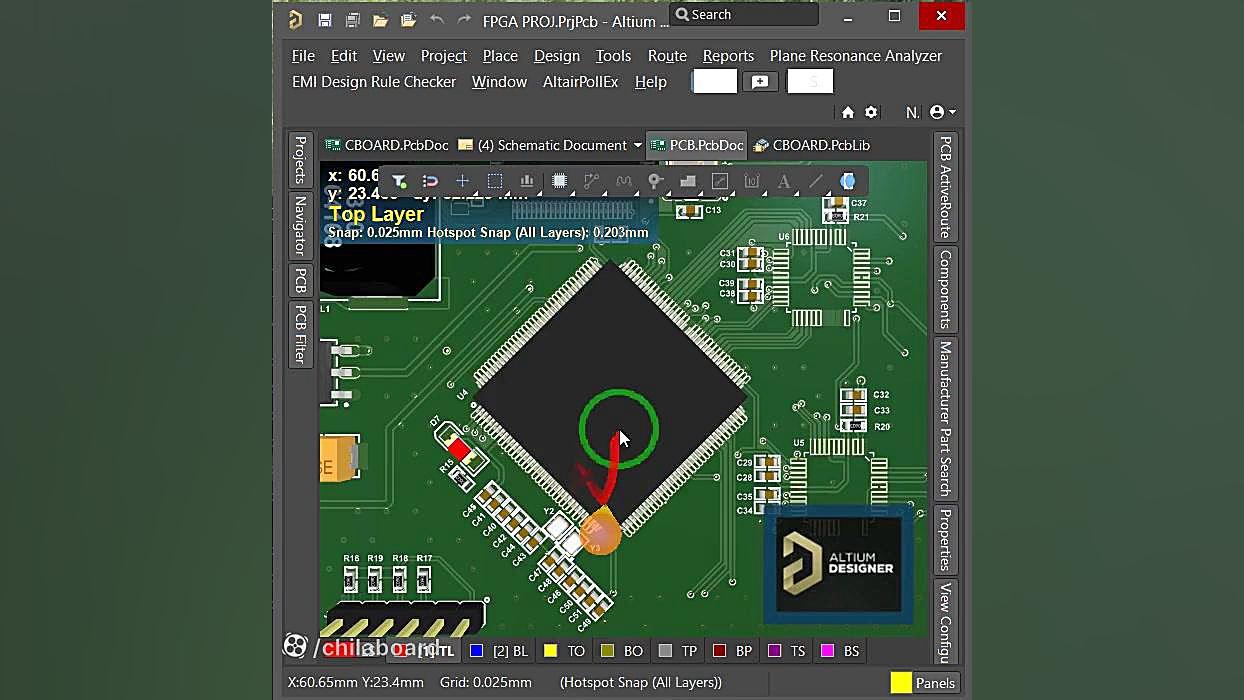
Task: Switch to the CBOARD.PcbLib tab
Action: point(812,145)
